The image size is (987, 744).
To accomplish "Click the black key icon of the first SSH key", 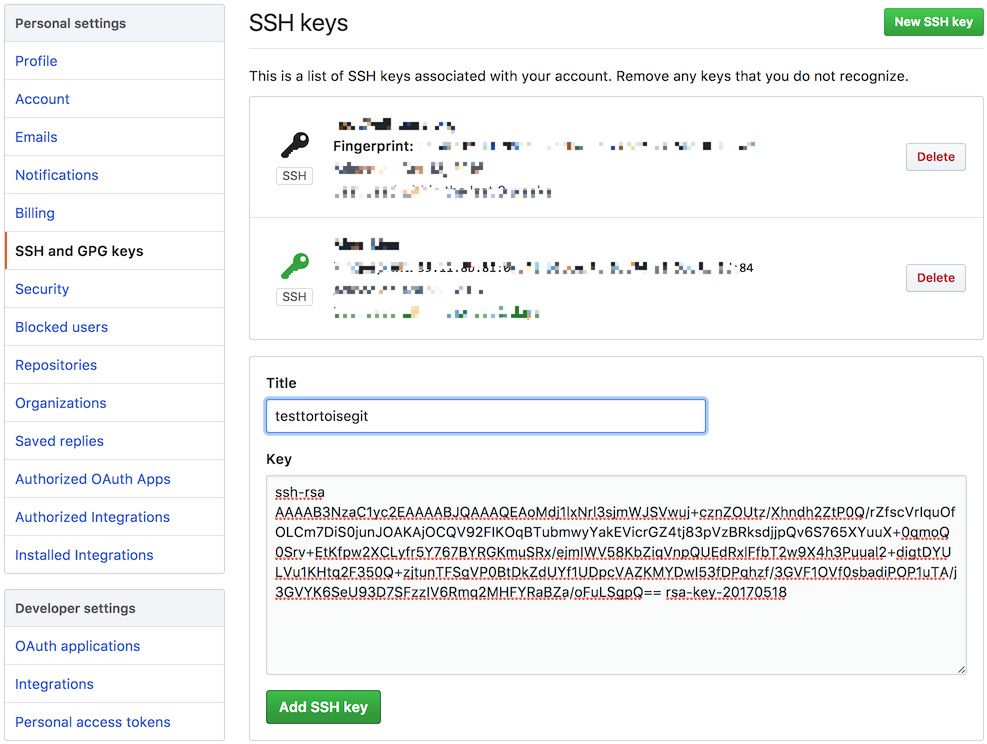I will (x=294, y=146).
